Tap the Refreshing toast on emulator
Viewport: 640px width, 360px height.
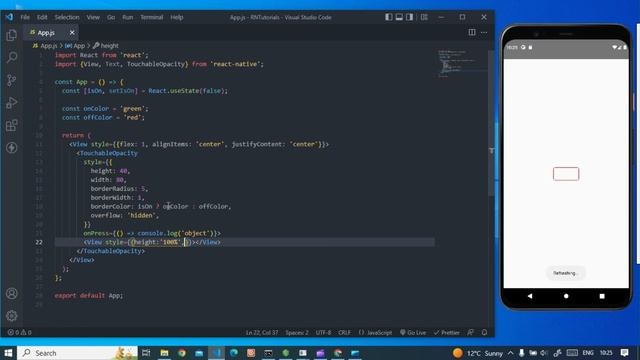coord(565,273)
